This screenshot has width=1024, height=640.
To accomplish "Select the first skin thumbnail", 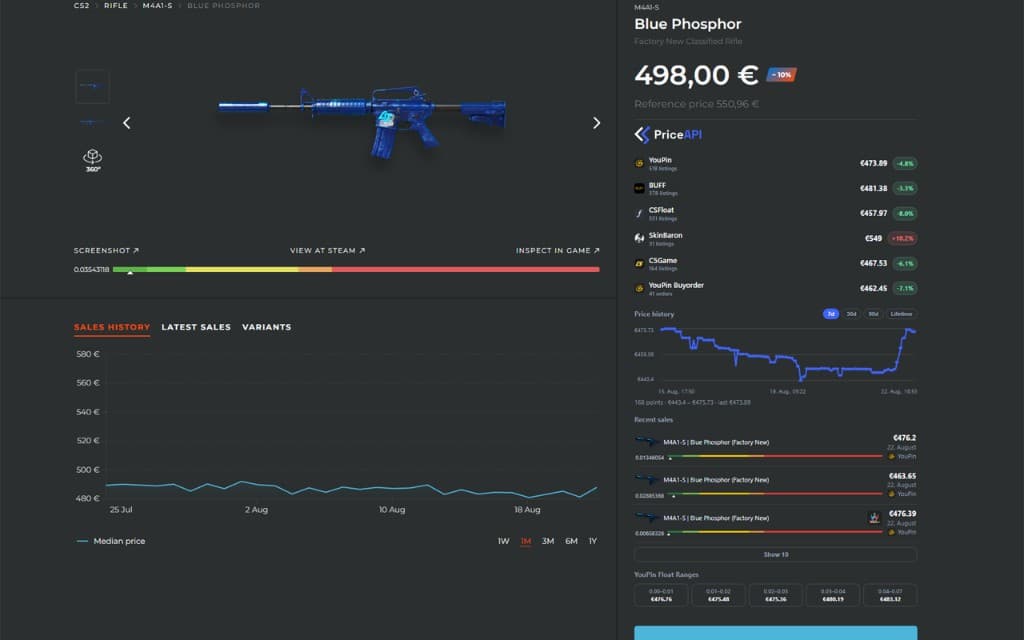I will click(x=92, y=86).
